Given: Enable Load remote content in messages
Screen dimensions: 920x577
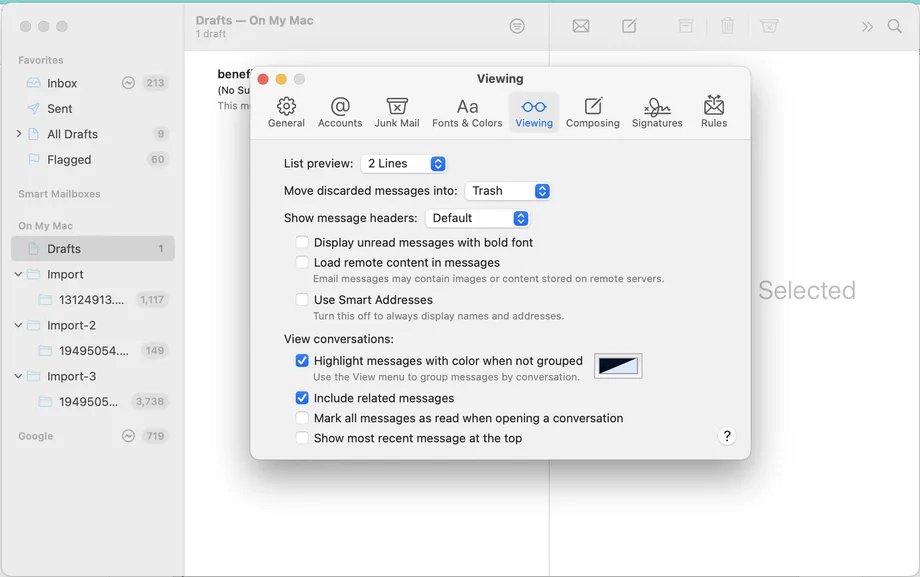Looking at the screenshot, I should coord(302,262).
